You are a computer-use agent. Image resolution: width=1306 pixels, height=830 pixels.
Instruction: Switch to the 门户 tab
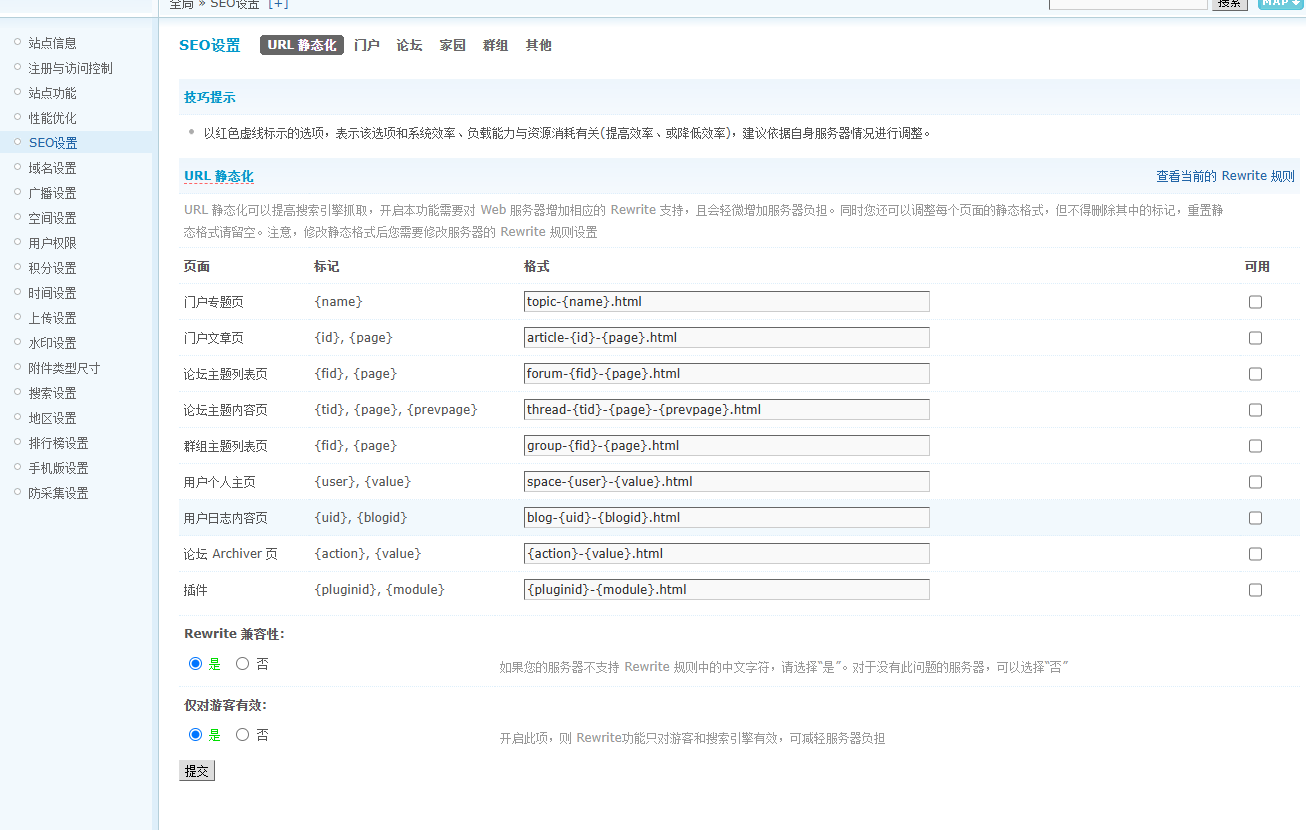point(366,45)
